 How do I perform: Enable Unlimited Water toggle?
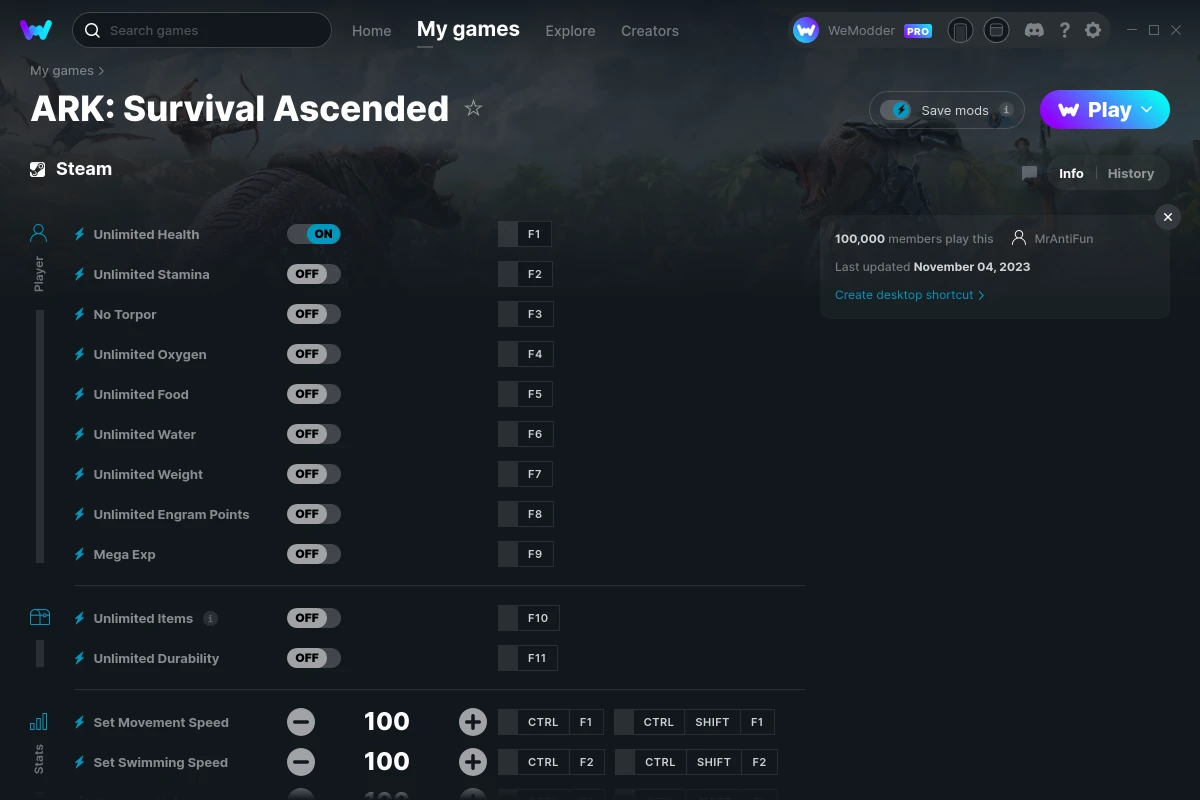pyautogui.click(x=314, y=434)
